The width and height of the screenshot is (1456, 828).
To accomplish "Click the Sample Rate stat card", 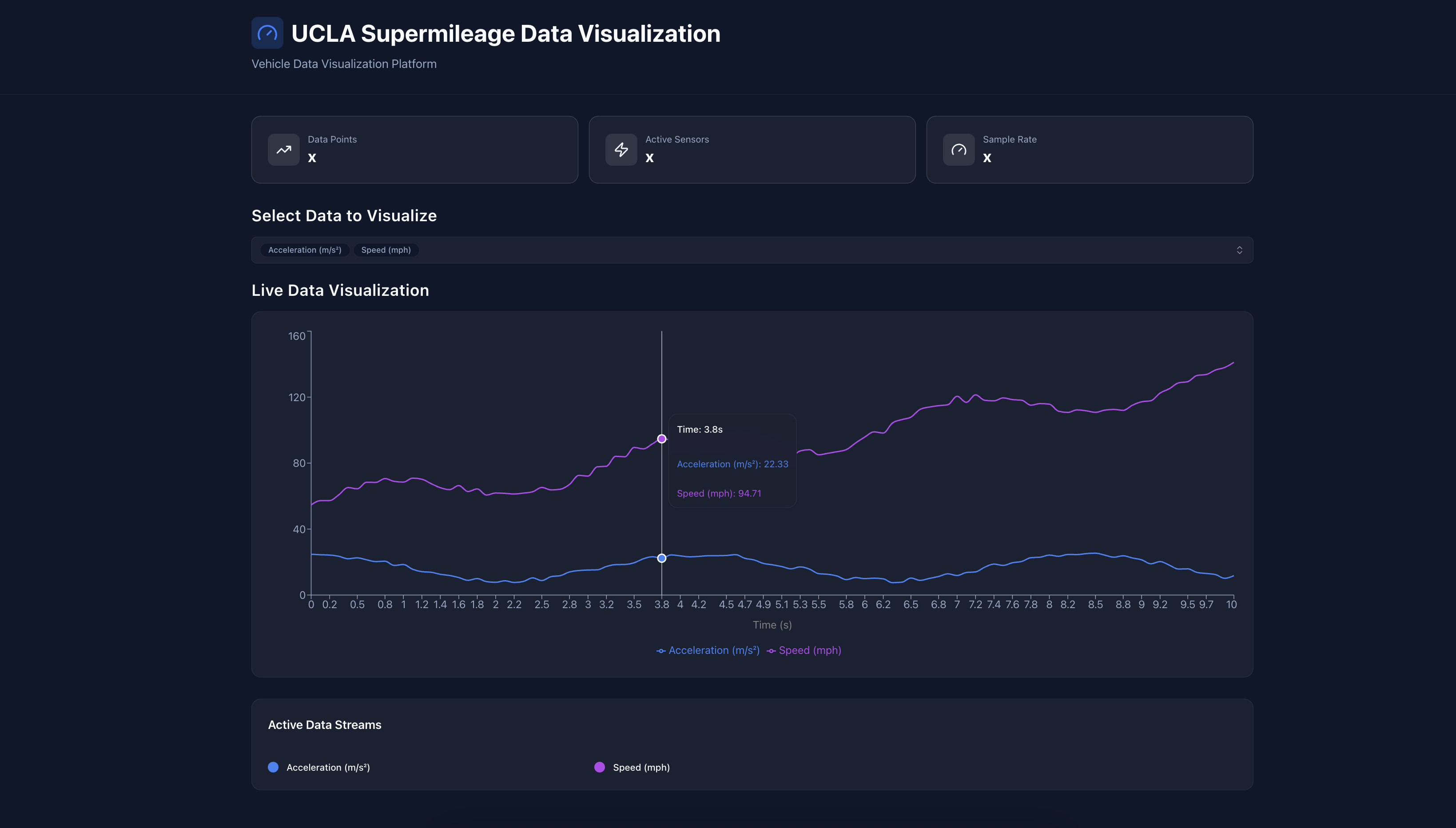I will [x=1089, y=150].
